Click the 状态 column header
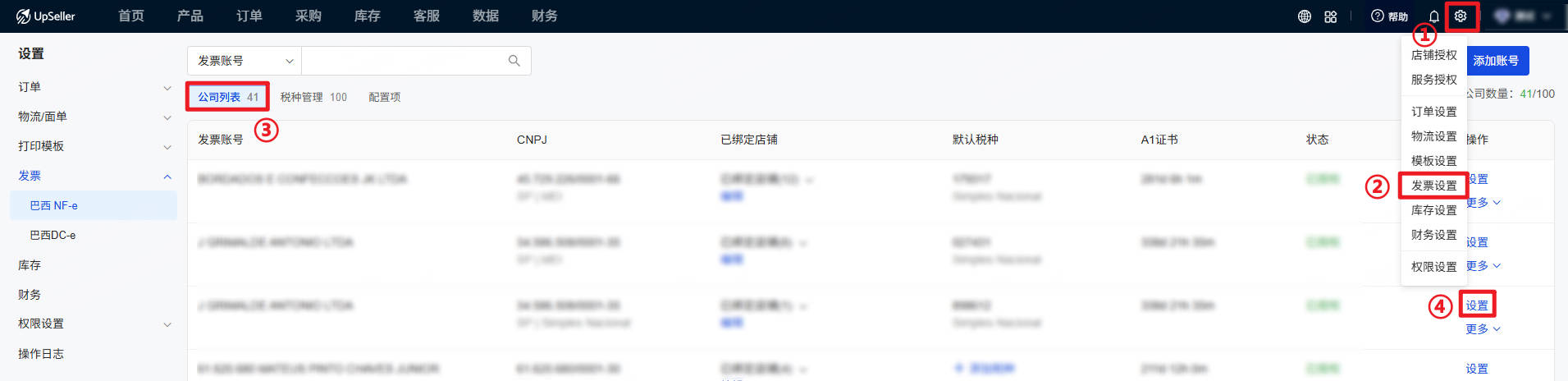1568x381 pixels. tap(1318, 140)
